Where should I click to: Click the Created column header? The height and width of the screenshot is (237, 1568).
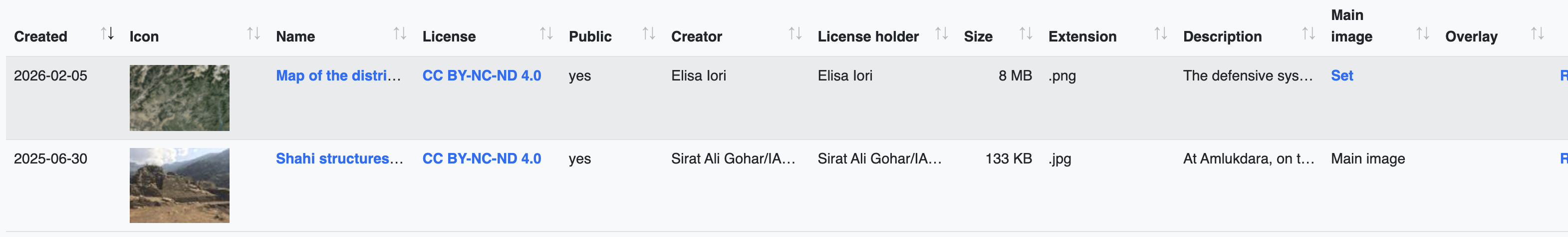(41, 36)
